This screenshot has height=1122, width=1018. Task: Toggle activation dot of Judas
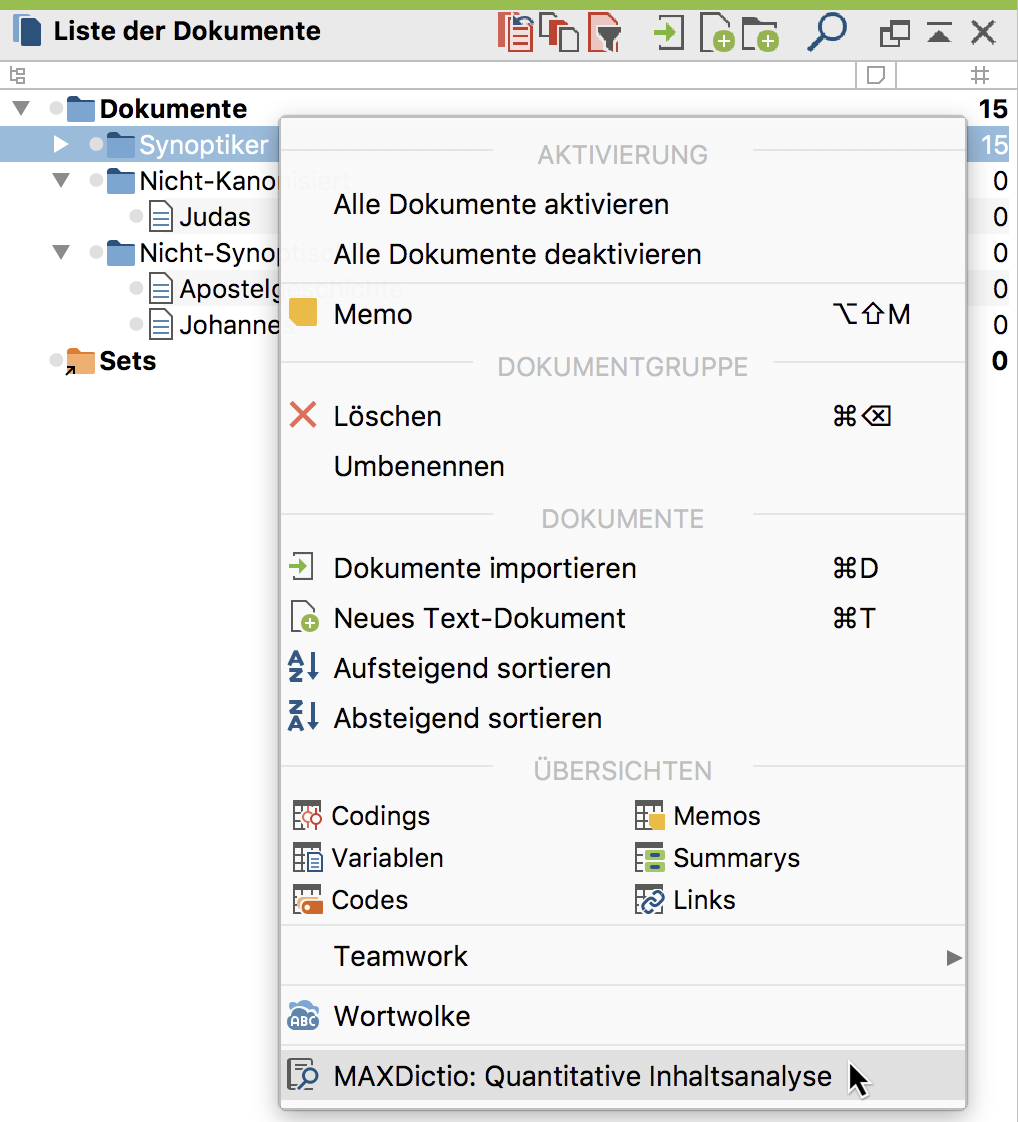[136, 216]
